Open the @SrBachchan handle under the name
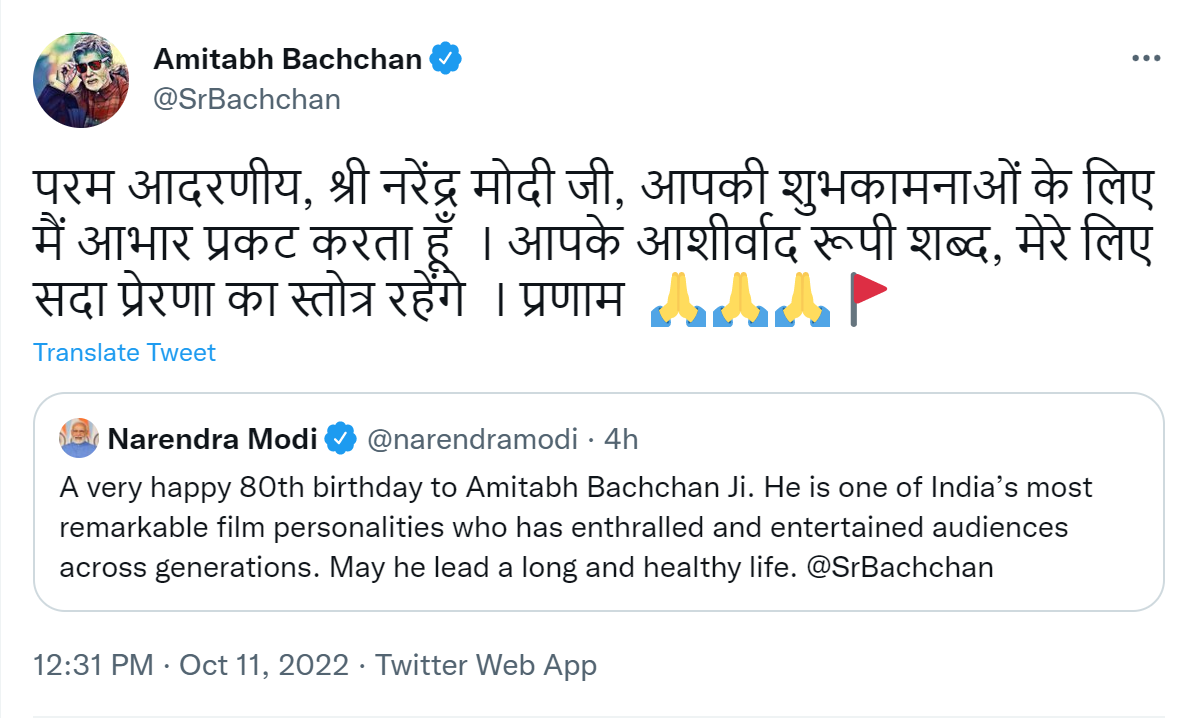Viewport: 1195px width, 718px height. click(x=246, y=99)
